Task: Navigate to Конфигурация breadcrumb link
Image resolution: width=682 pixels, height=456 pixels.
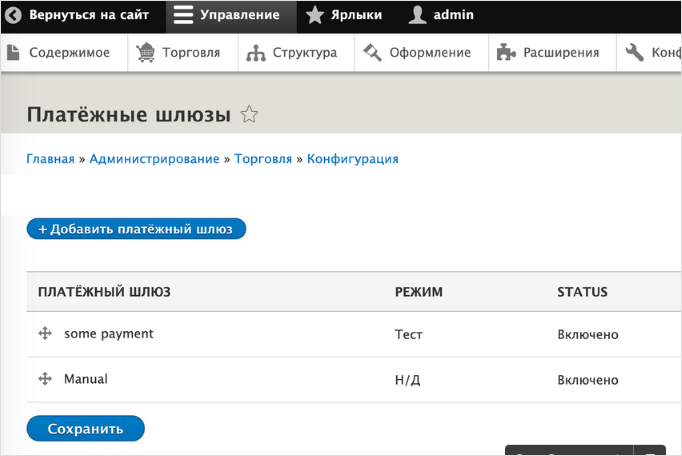Action: [352, 159]
